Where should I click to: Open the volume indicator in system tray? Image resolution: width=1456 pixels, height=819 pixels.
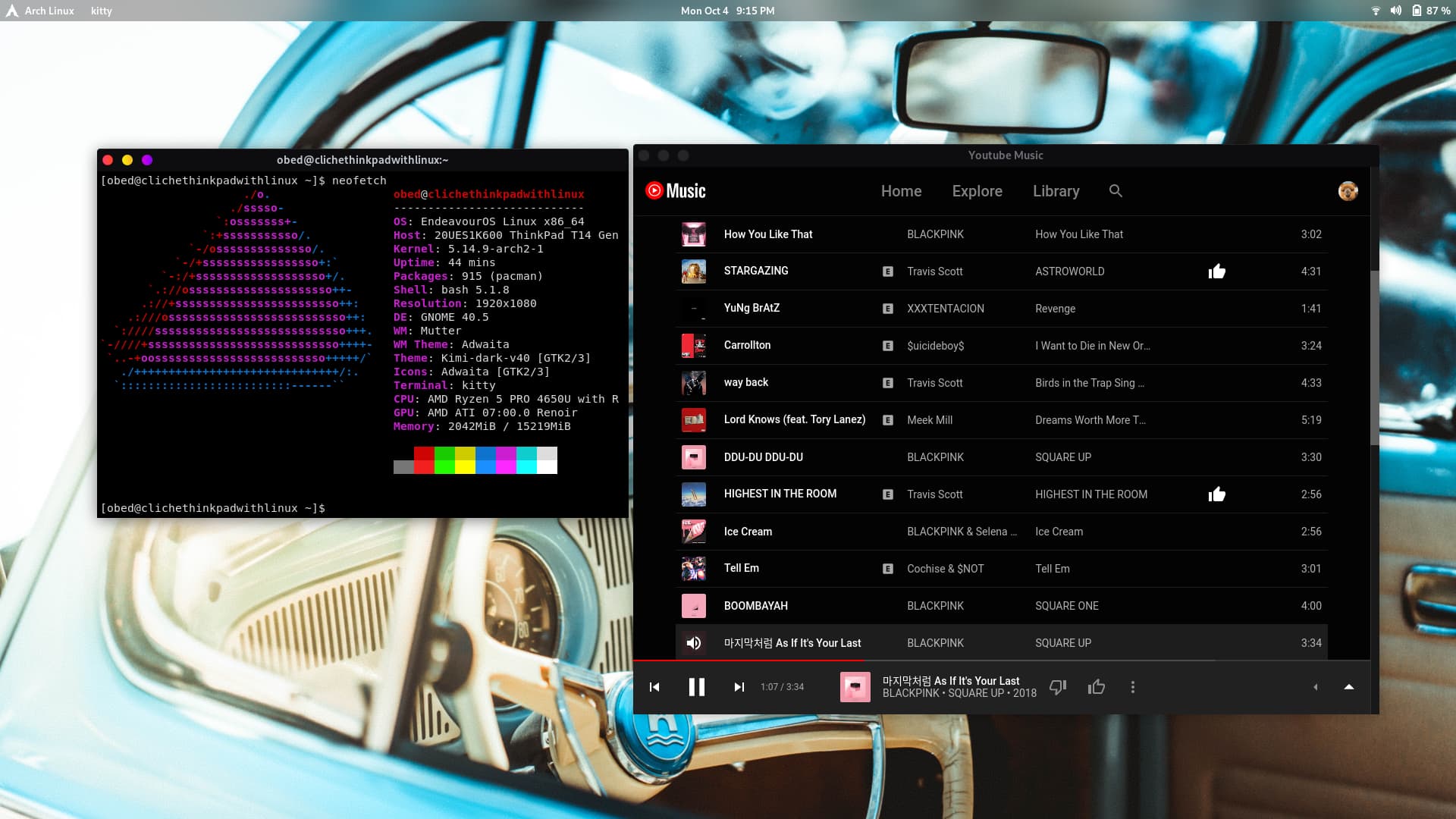[1395, 11]
